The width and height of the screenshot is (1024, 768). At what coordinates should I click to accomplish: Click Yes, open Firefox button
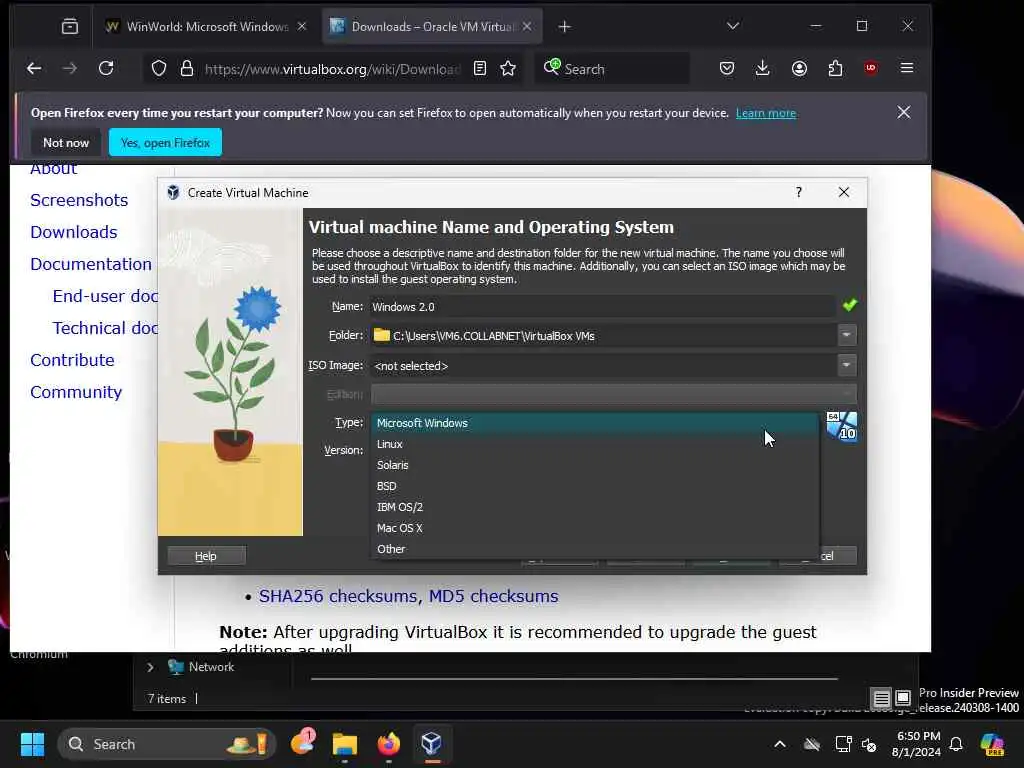[165, 142]
